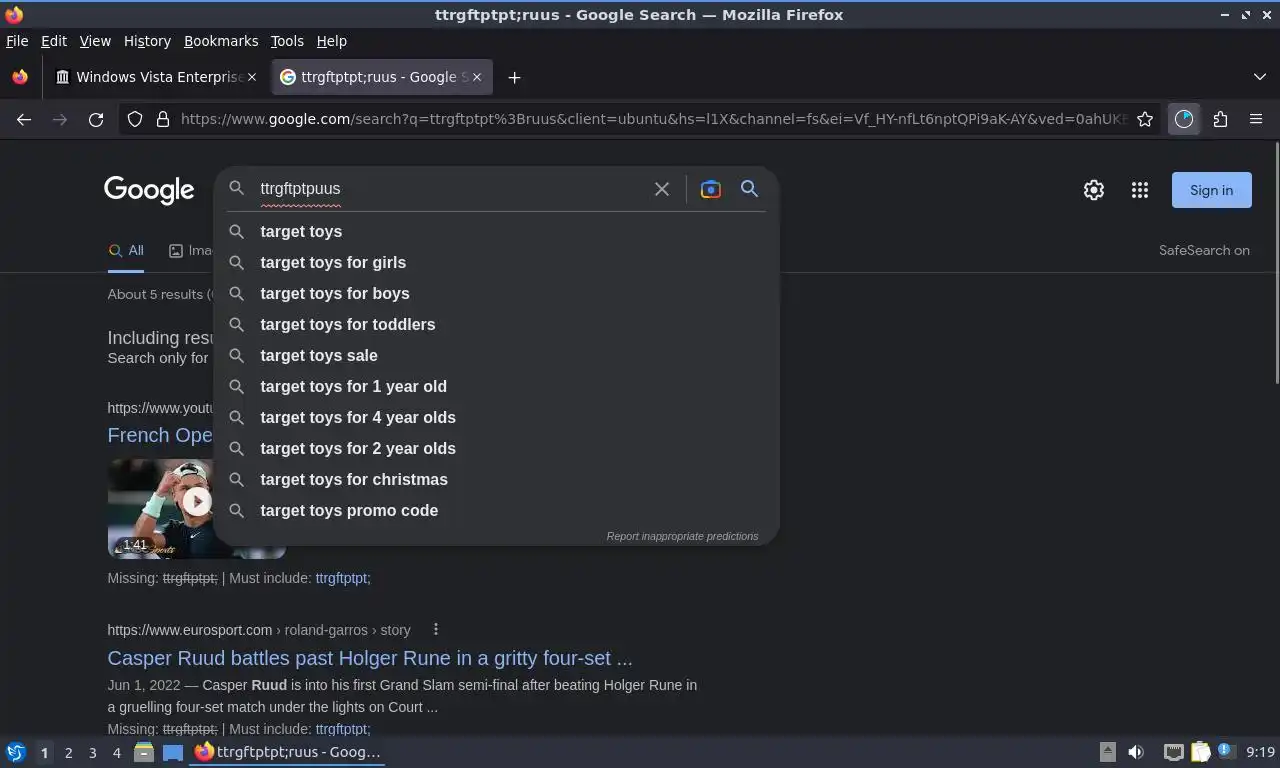Open the History menu
The height and width of the screenshot is (768, 1280).
pyautogui.click(x=147, y=41)
